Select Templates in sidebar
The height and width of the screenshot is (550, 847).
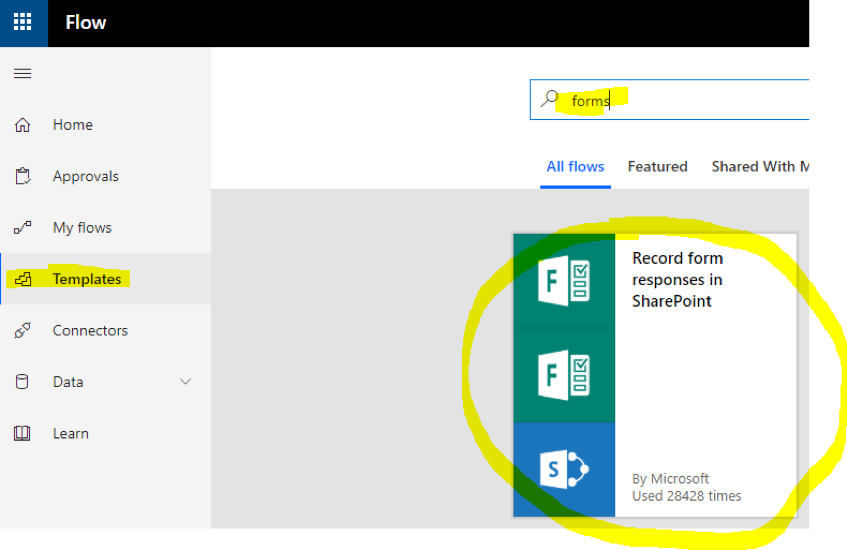tap(86, 279)
